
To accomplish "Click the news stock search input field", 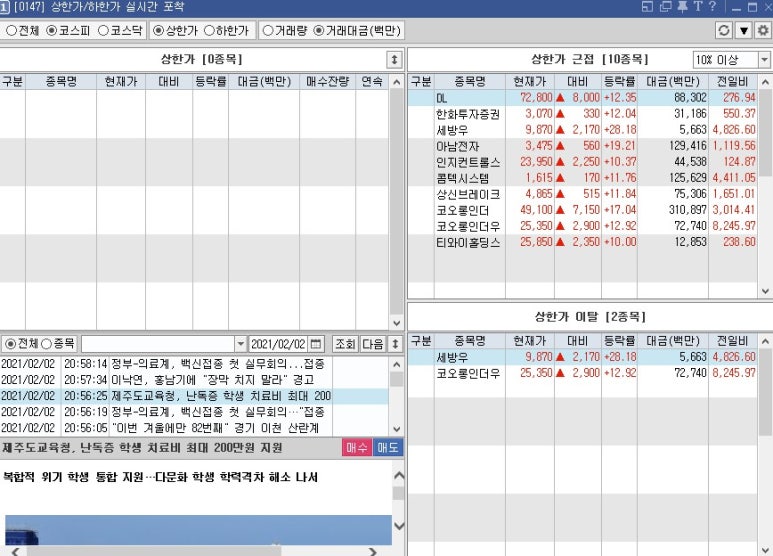I will click(x=158, y=344).
